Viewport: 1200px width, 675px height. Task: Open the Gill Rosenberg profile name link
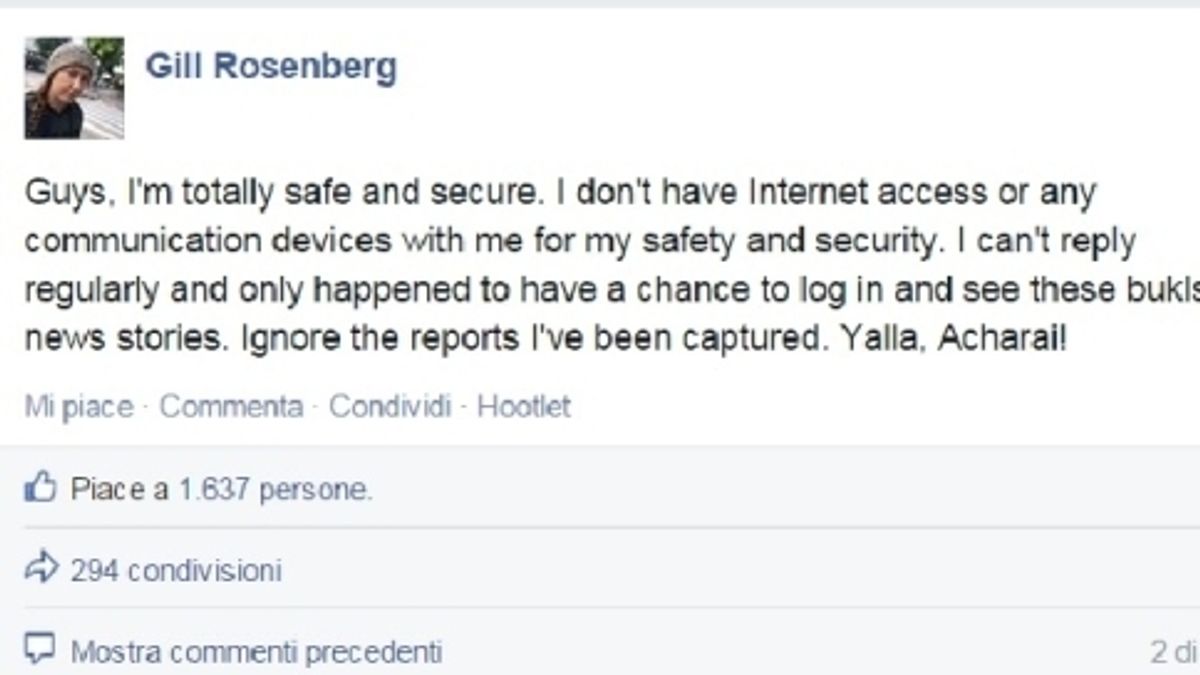click(x=271, y=68)
